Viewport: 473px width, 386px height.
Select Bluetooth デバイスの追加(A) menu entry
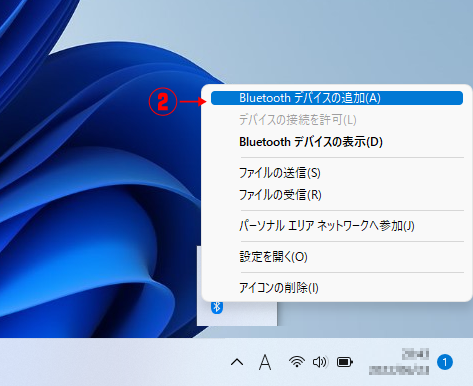pyautogui.click(x=337, y=98)
